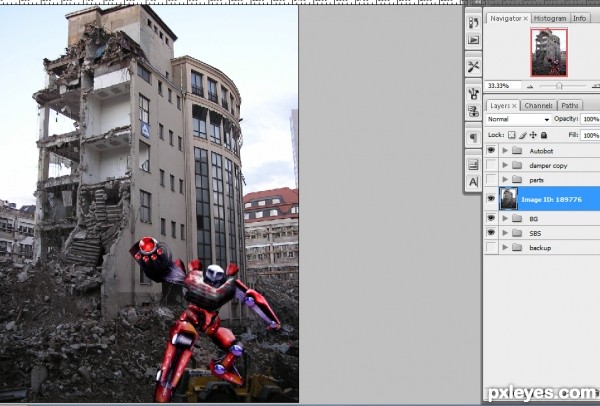Enable Lock position move icon
This screenshot has width=600, height=406.
533,135
